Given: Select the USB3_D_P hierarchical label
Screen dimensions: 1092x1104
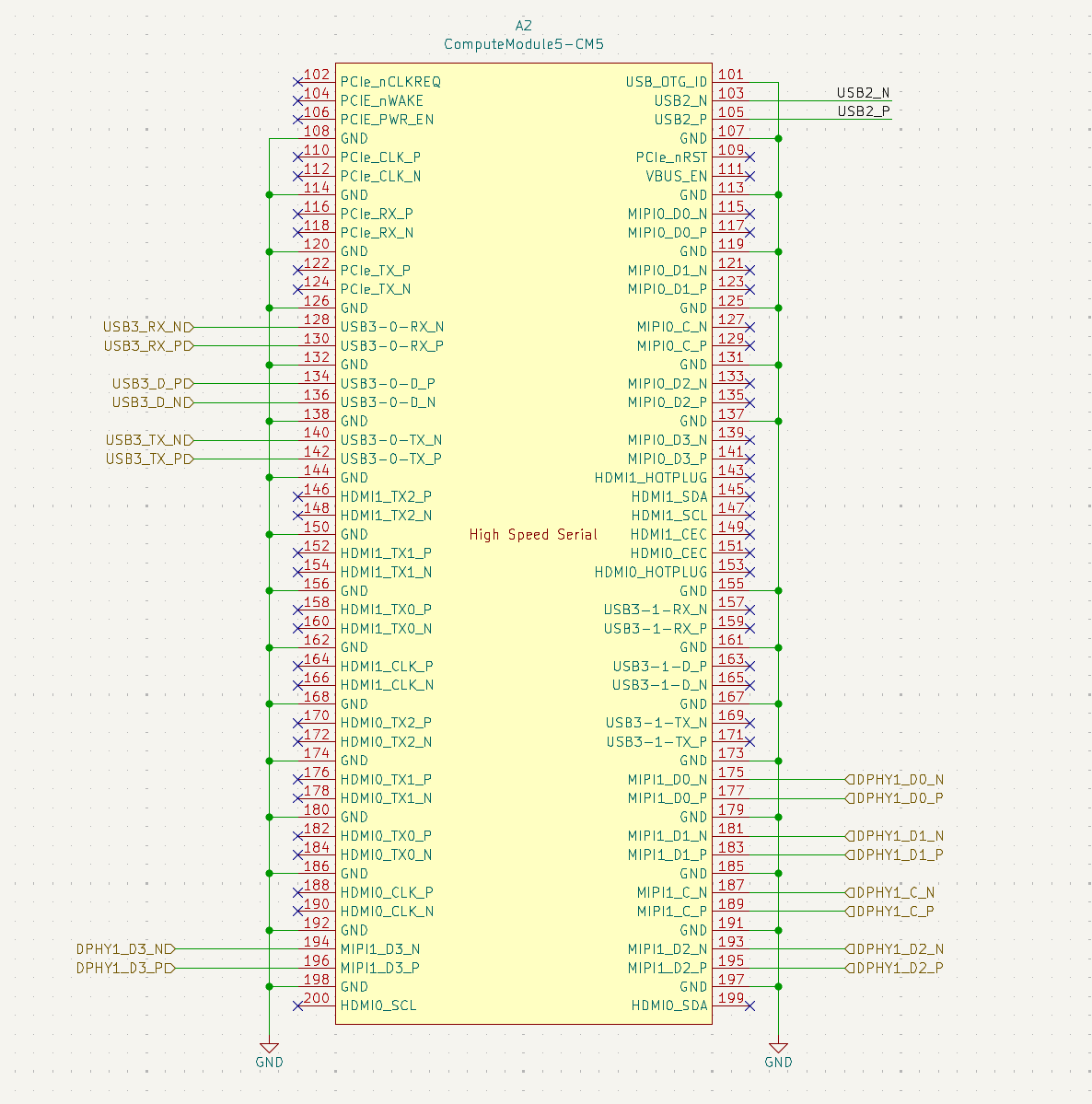Looking at the screenshot, I should coord(153,384).
